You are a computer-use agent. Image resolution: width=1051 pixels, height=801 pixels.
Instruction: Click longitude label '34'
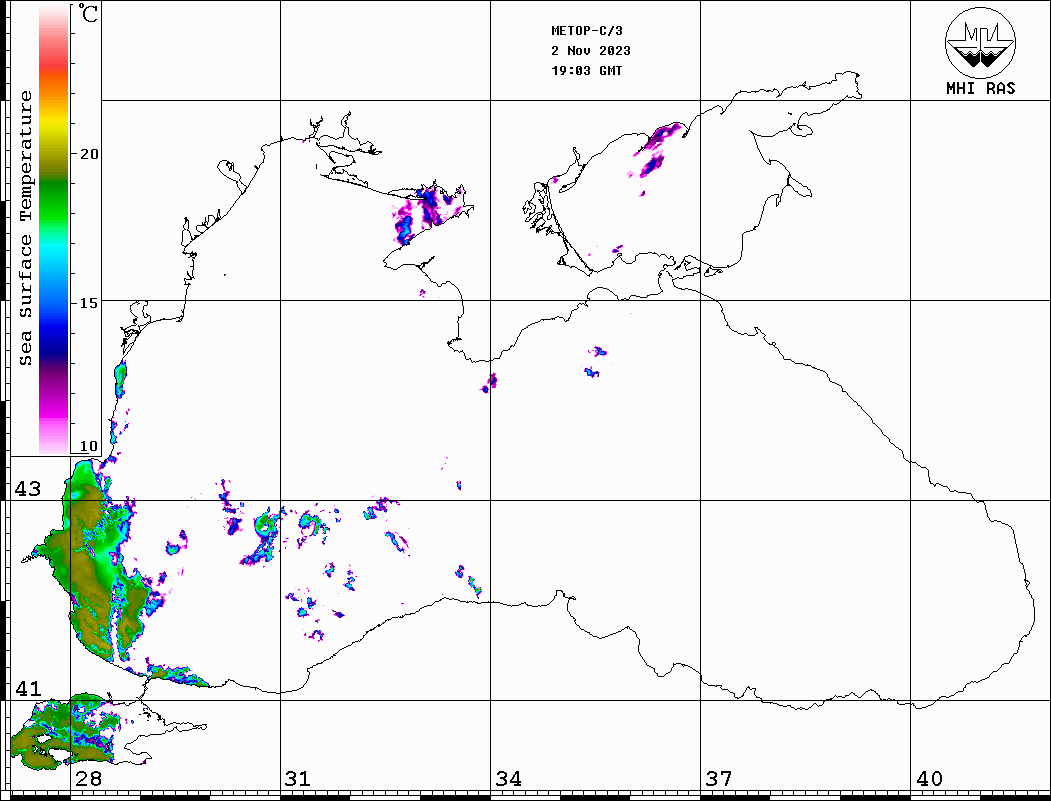(x=508, y=779)
